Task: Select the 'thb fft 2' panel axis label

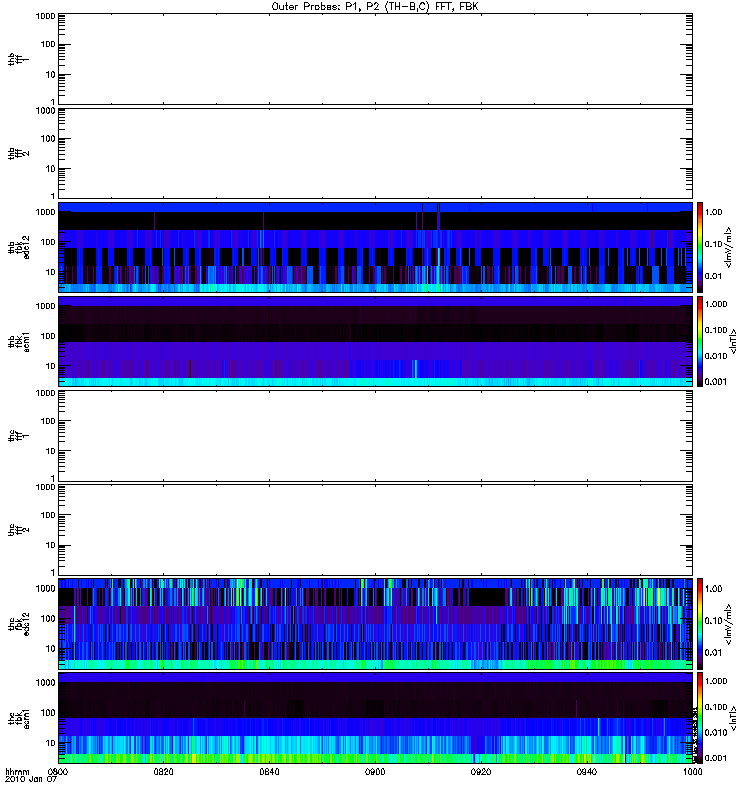Action: (18, 154)
